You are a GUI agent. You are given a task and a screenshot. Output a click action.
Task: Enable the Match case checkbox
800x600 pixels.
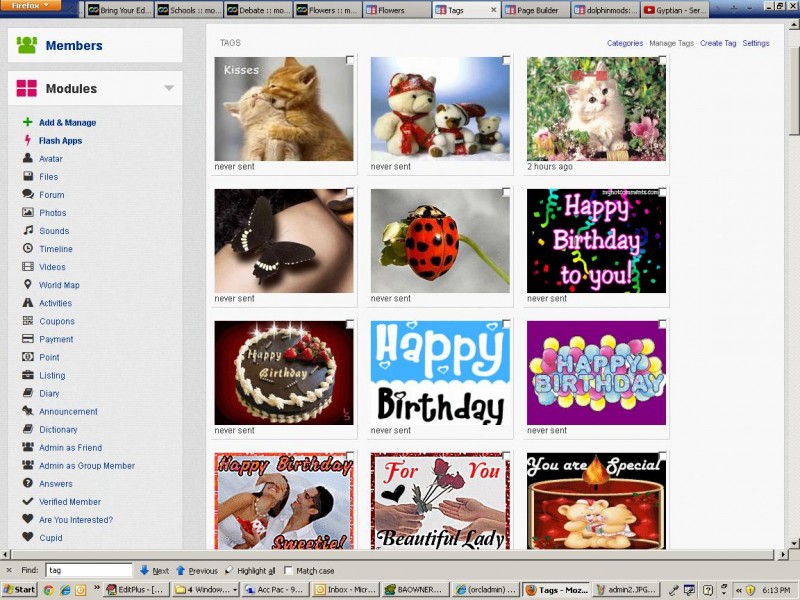click(x=289, y=570)
